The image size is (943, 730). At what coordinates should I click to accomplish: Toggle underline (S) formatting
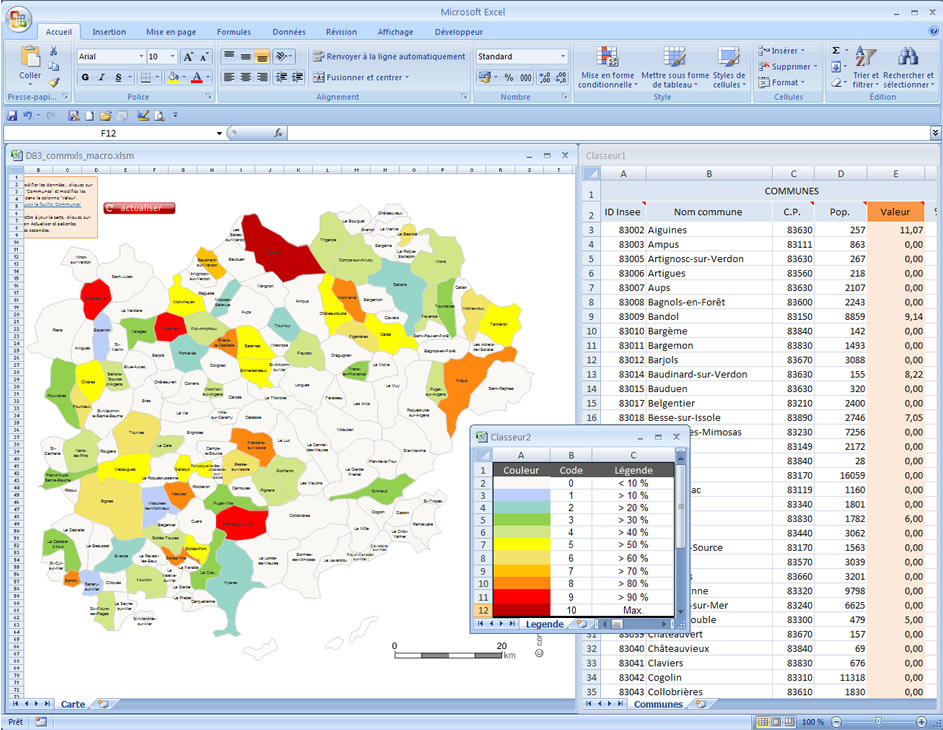click(118, 77)
